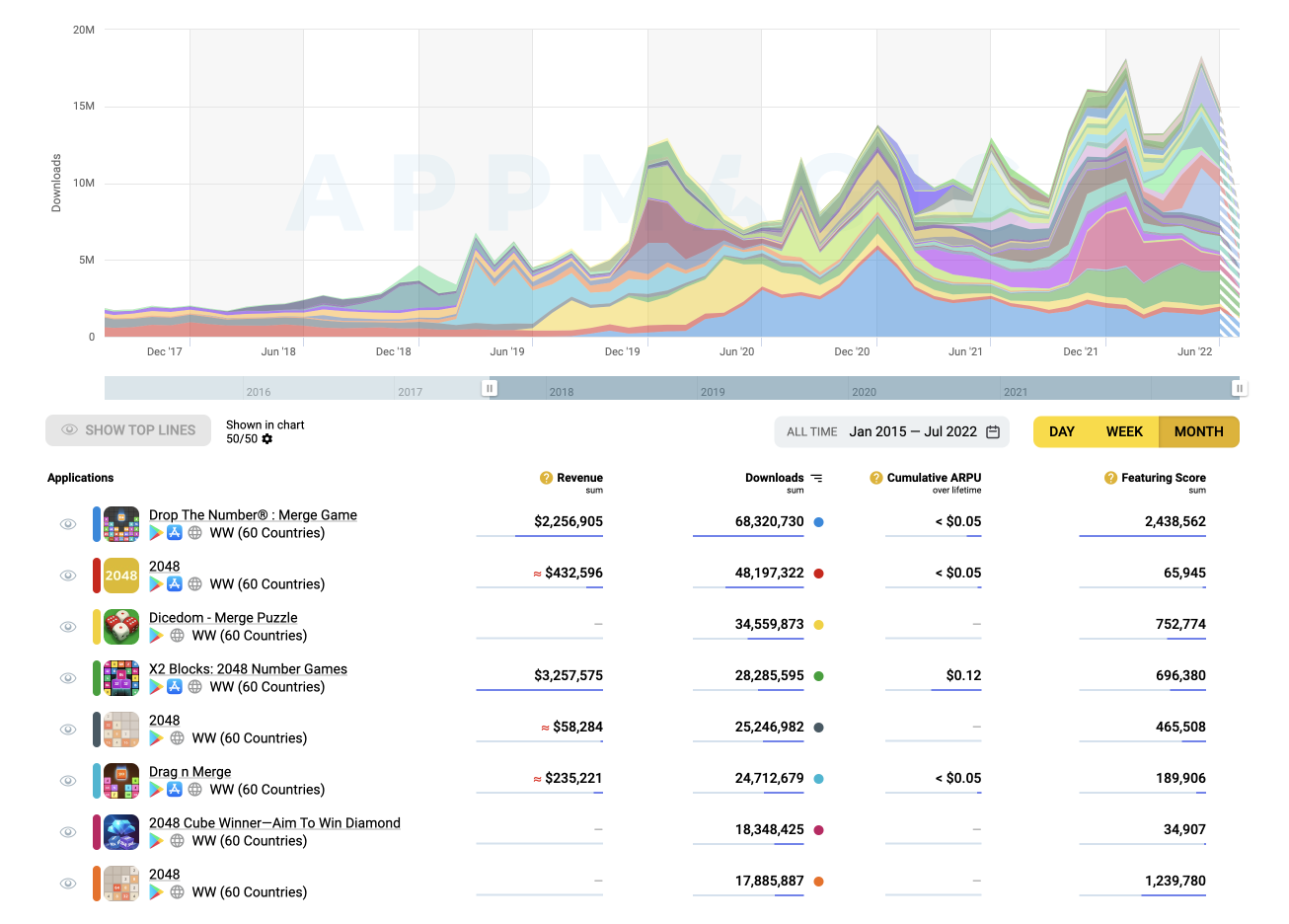Switch to WEEK granularity
Viewport: 1289px width, 924px height.
pos(1124,431)
